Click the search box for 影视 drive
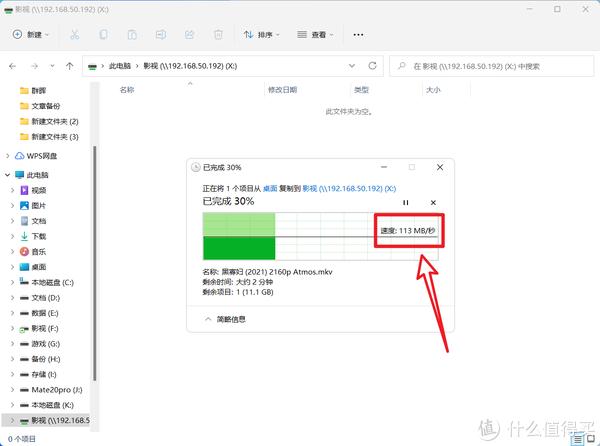 pos(492,66)
